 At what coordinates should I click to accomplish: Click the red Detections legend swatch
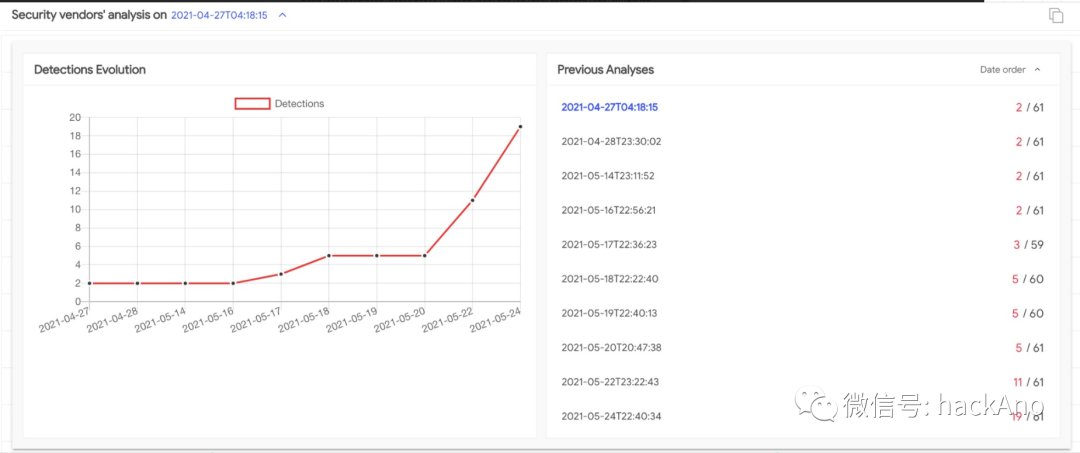pyautogui.click(x=252, y=104)
